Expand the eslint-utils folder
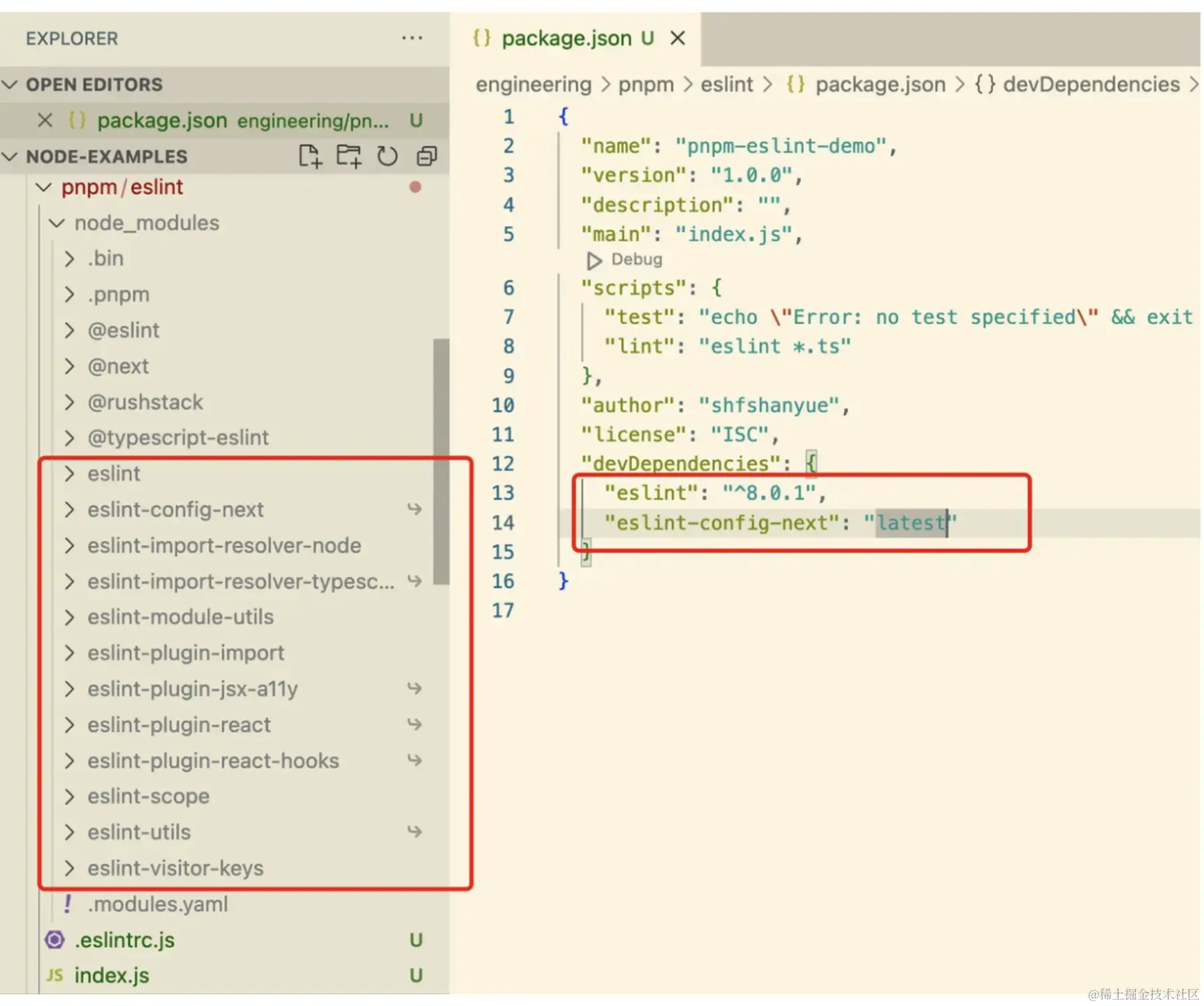 68,833
